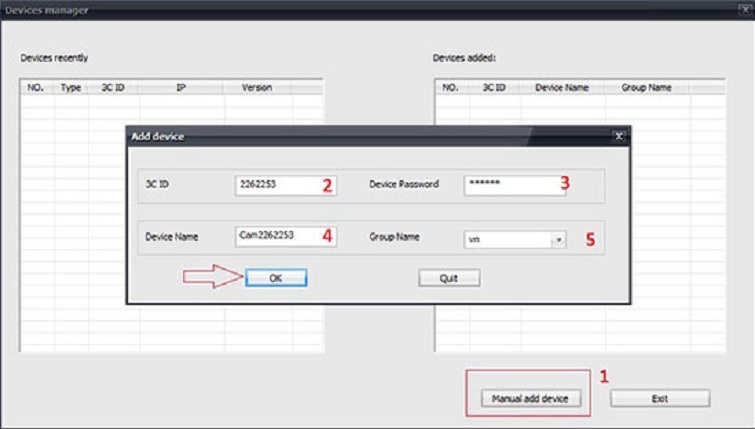Sort Devices recently by NO. column
The height and width of the screenshot is (429, 755).
pos(37,88)
